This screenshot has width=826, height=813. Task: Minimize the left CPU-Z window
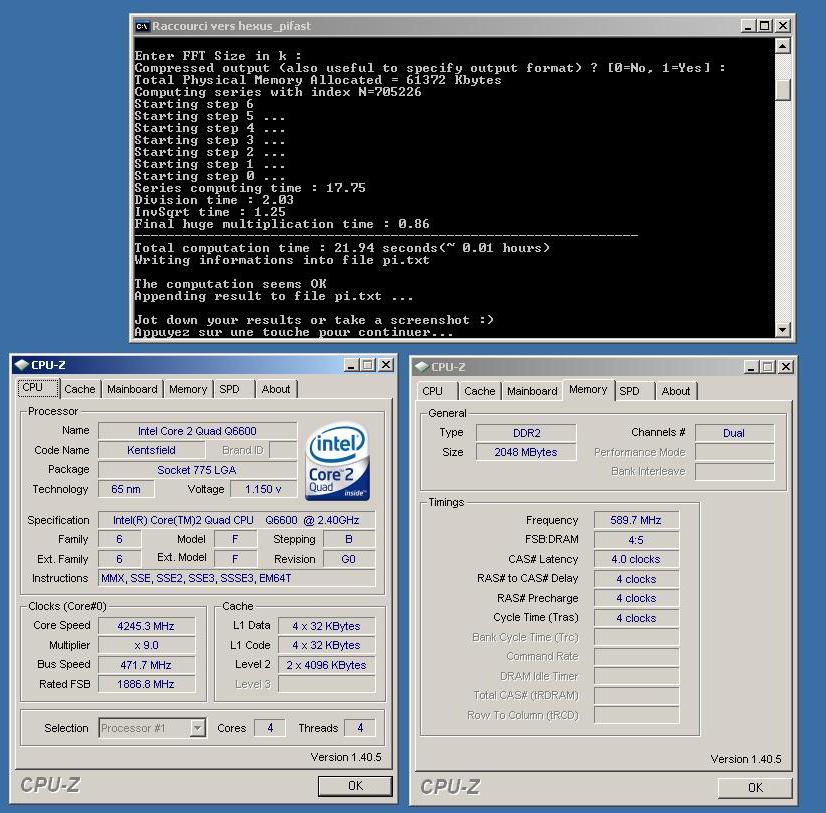coord(351,365)
